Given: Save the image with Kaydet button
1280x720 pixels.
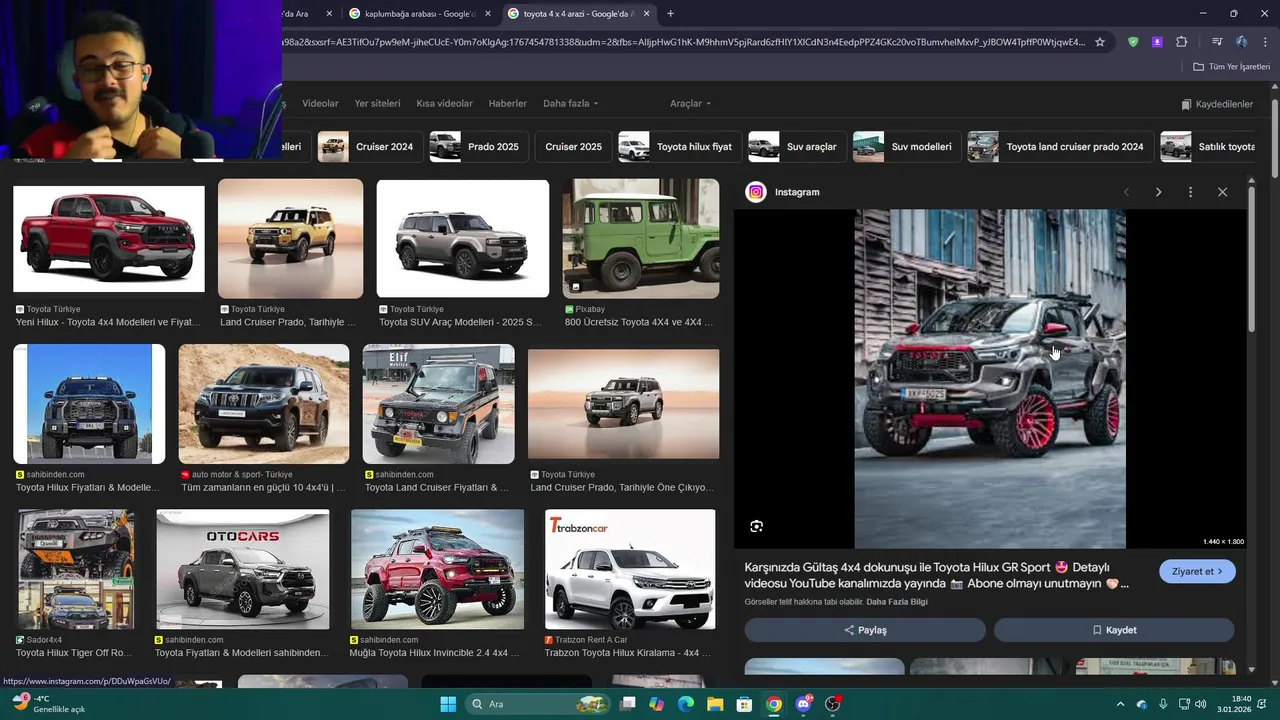Looking at the screenshot, I should [1114, 630].
